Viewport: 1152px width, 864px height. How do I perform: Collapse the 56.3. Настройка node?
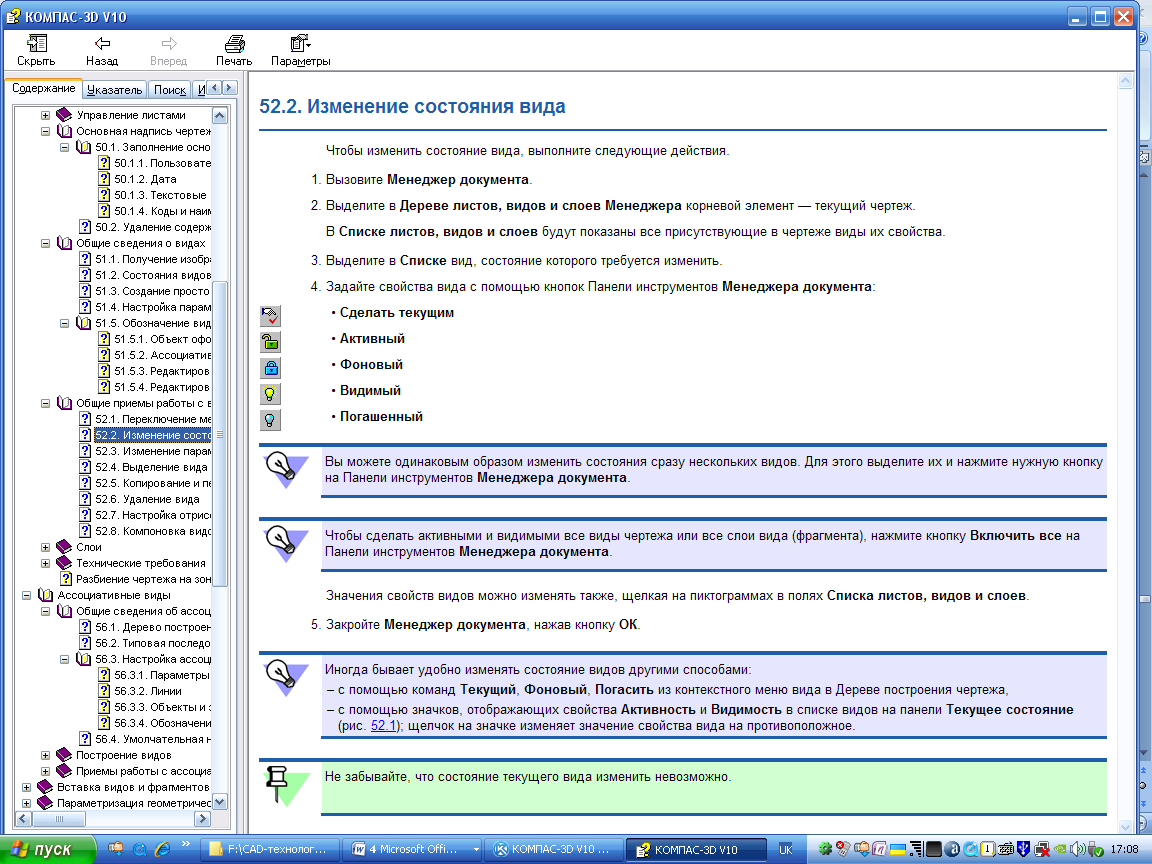(65, 660)
